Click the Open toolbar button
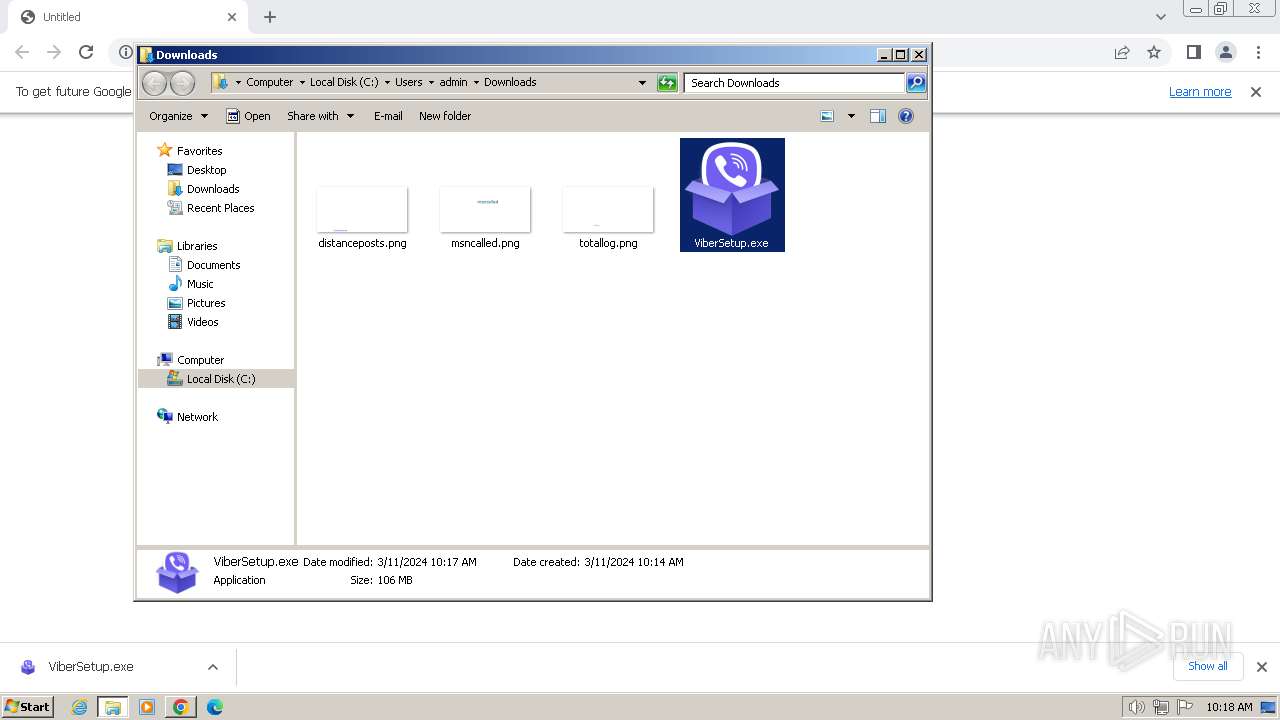This screenshot has width=1280, height=720. tap(248, 116)
